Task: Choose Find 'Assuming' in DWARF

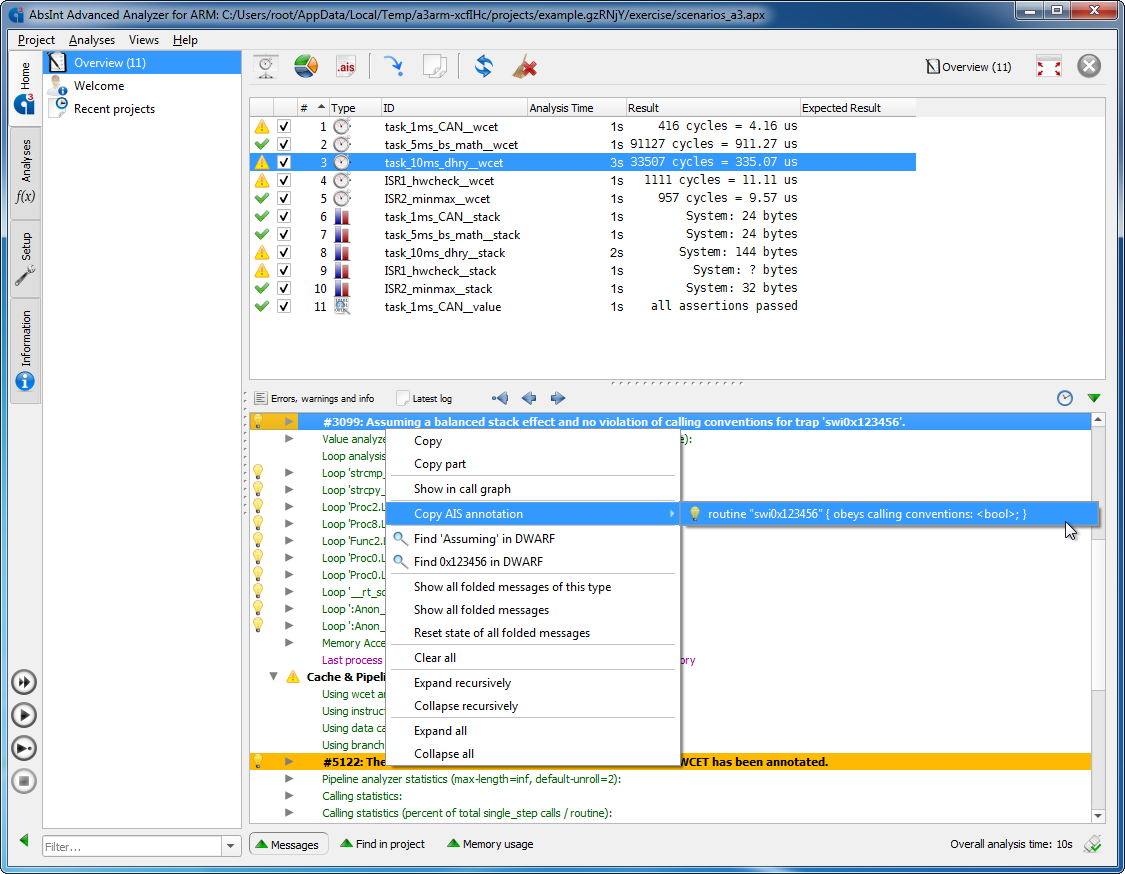Action: coord(533,538)
